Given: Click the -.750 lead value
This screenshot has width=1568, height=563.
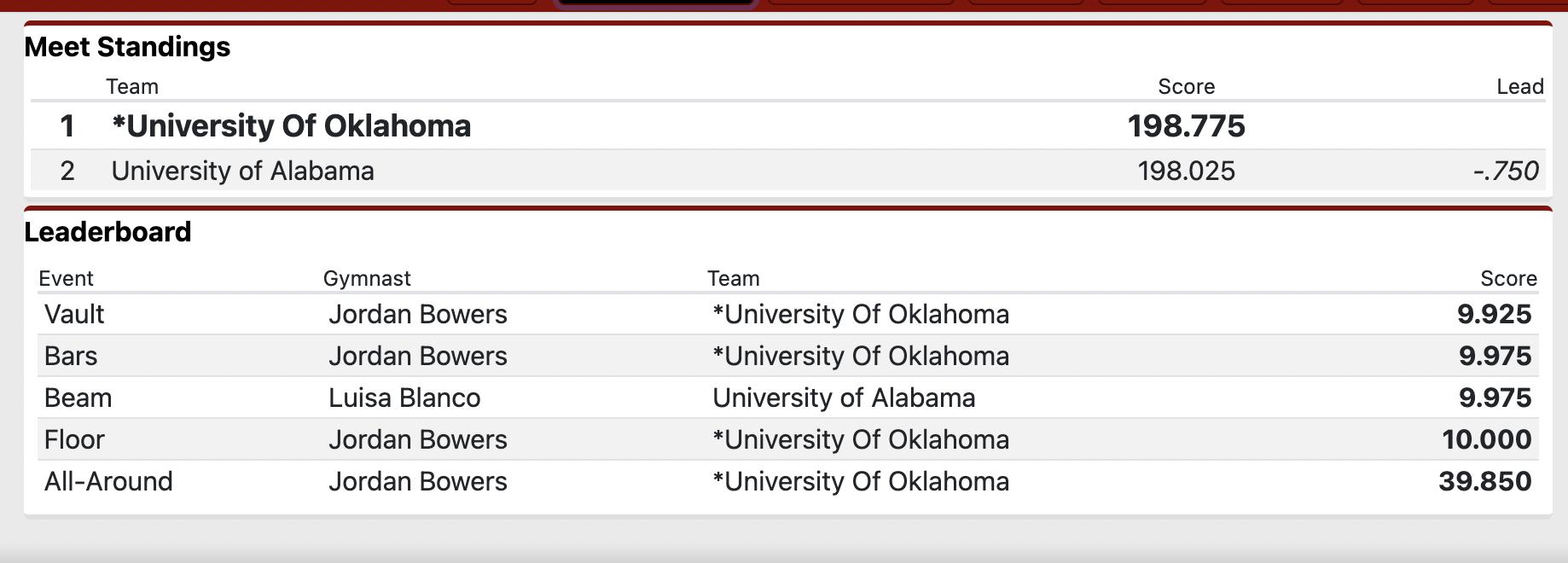Looking at the screenshot, I should click(x=1506, y=171).
